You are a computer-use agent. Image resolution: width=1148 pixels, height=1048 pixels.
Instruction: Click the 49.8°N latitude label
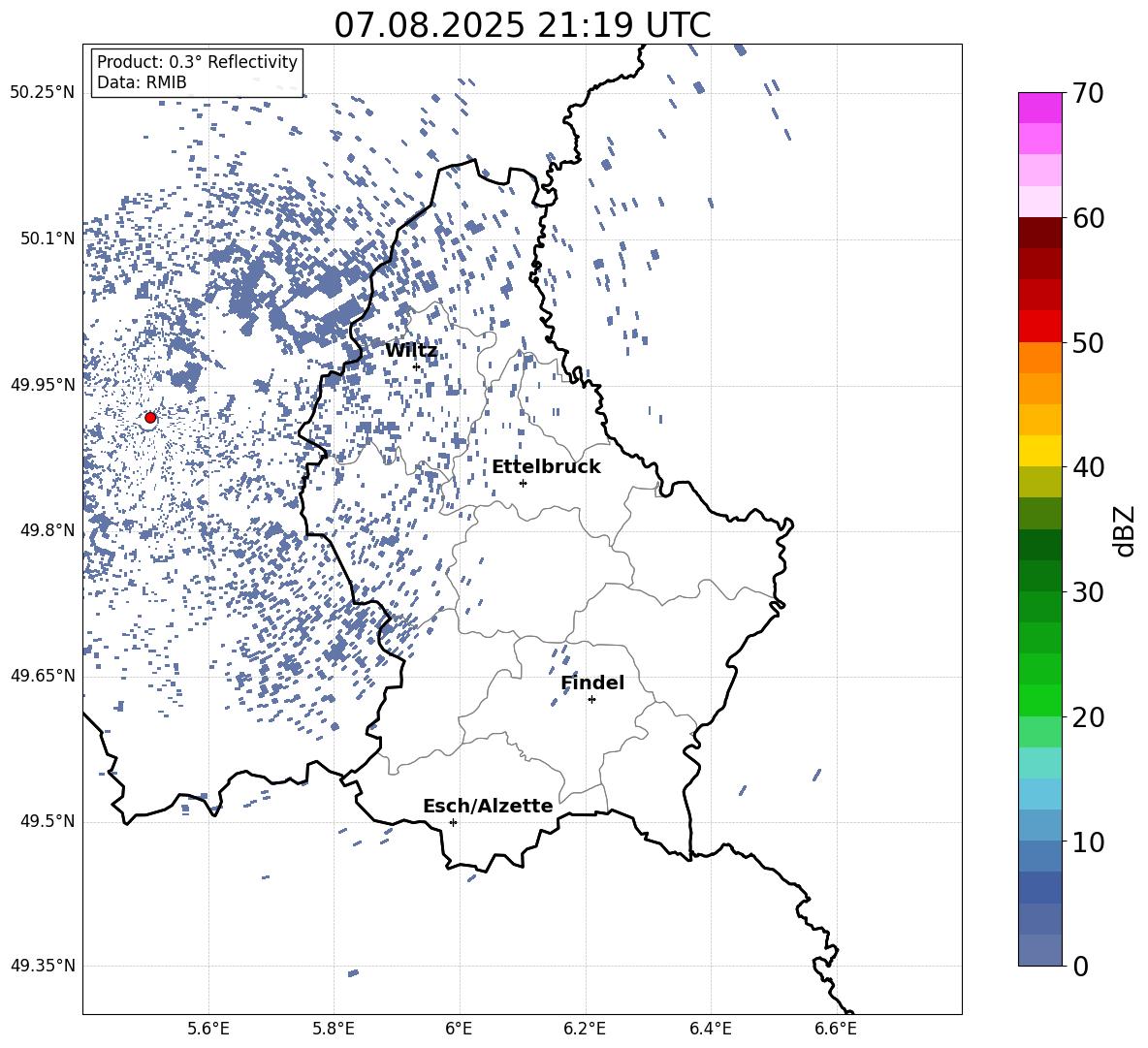pyautogui.click(x=48, y=530)
